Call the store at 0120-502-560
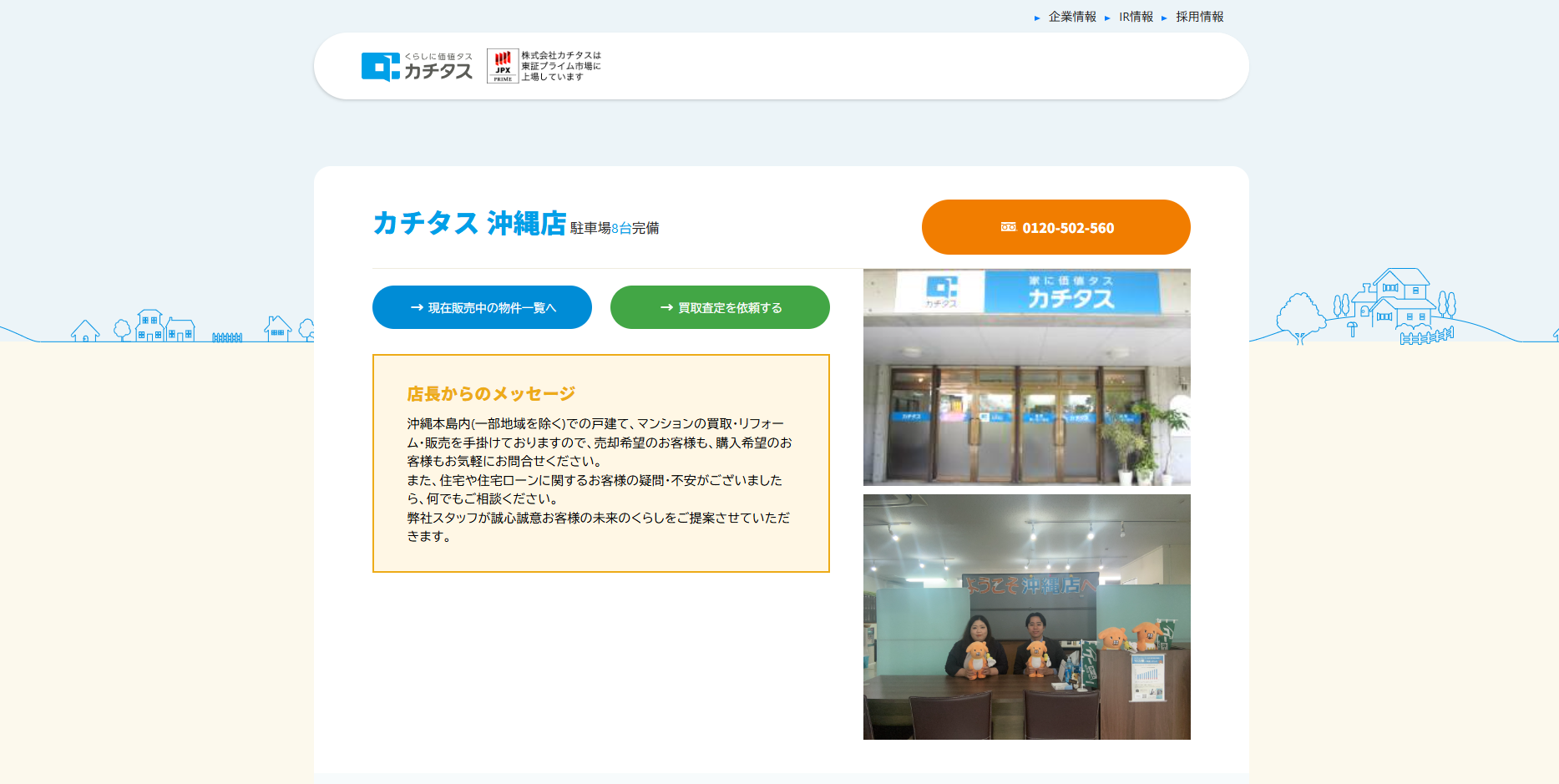1559x784 pixels. (1056, 227)
